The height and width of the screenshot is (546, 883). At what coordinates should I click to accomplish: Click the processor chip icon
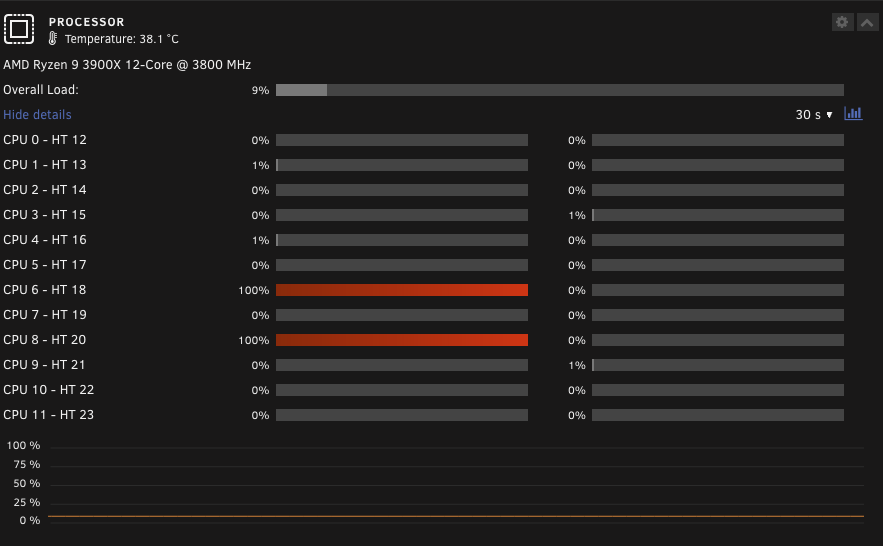[x=19, y=29]
